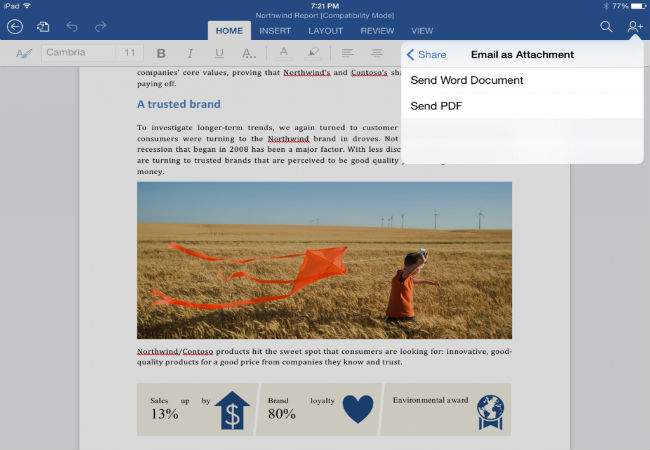Viewport: 650px width, 450px height.
Task: Open the Cambria font name dropdown
Action: click(78, 53)
